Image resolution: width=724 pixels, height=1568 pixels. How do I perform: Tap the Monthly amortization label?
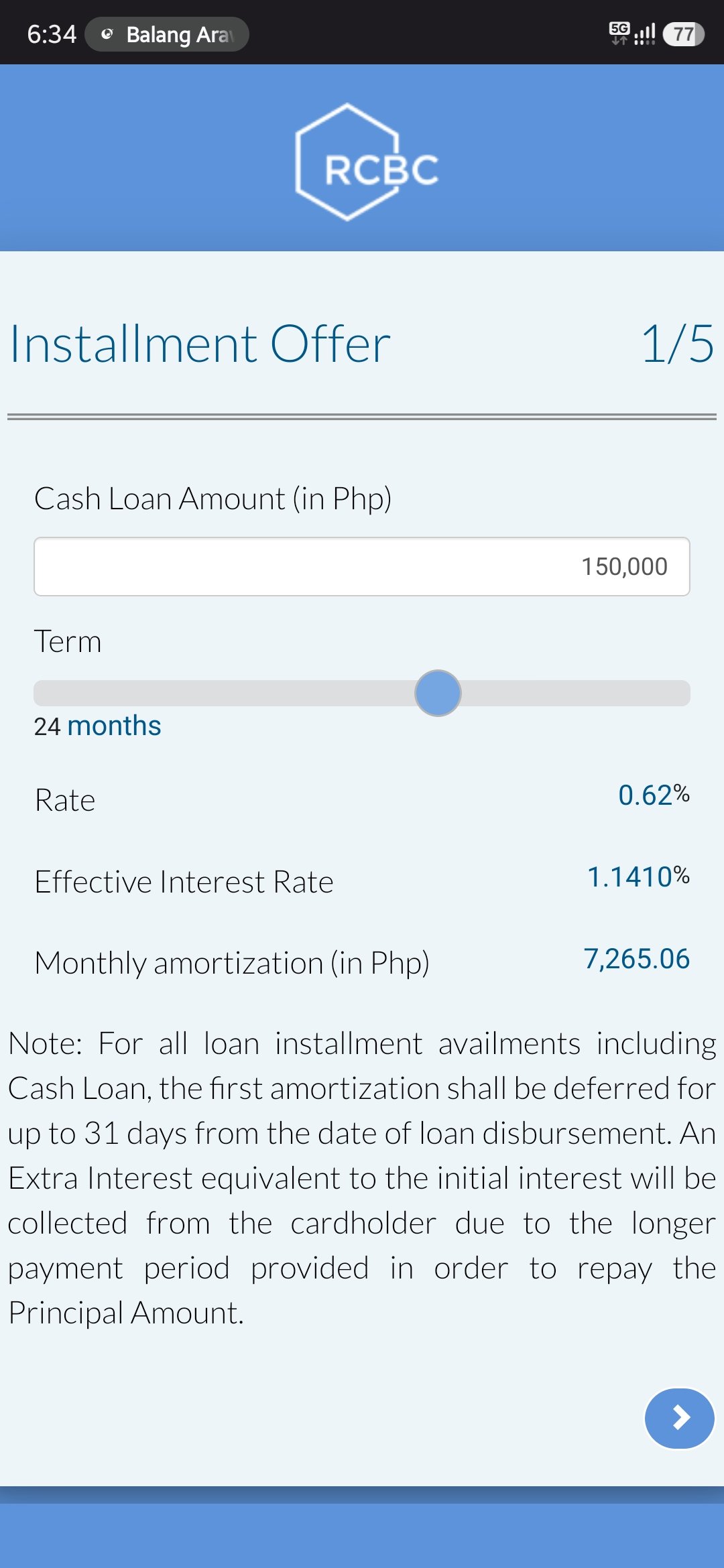[x=232, y=963]
